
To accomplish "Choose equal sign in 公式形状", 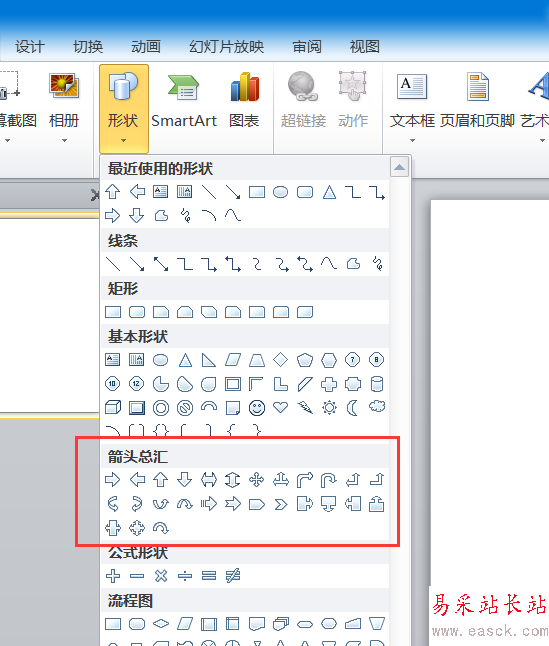I will pyautogui.click(x=209, y=576).
